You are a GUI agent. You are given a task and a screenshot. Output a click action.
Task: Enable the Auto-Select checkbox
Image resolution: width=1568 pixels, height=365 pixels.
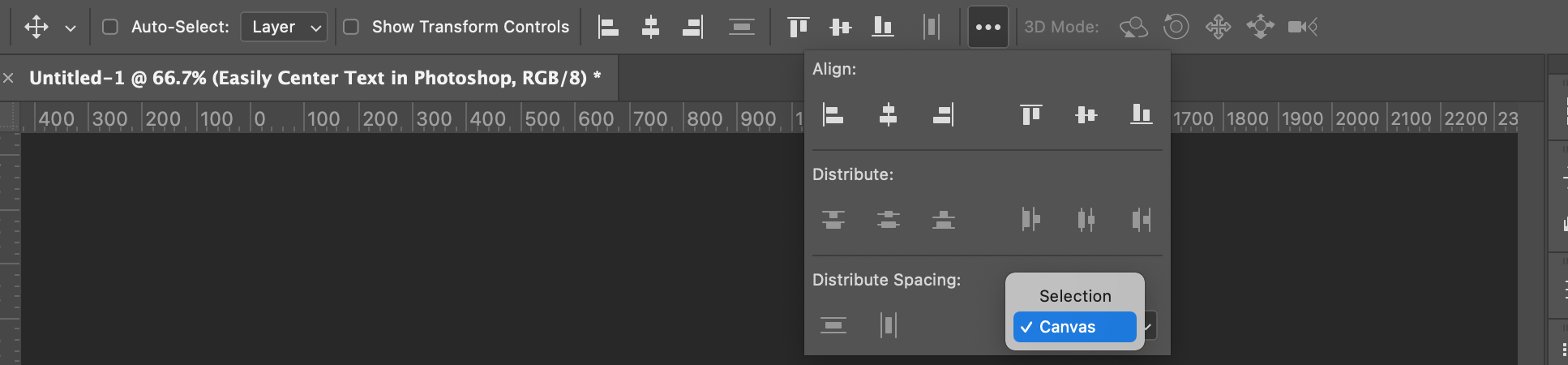(x=110, y=27)
